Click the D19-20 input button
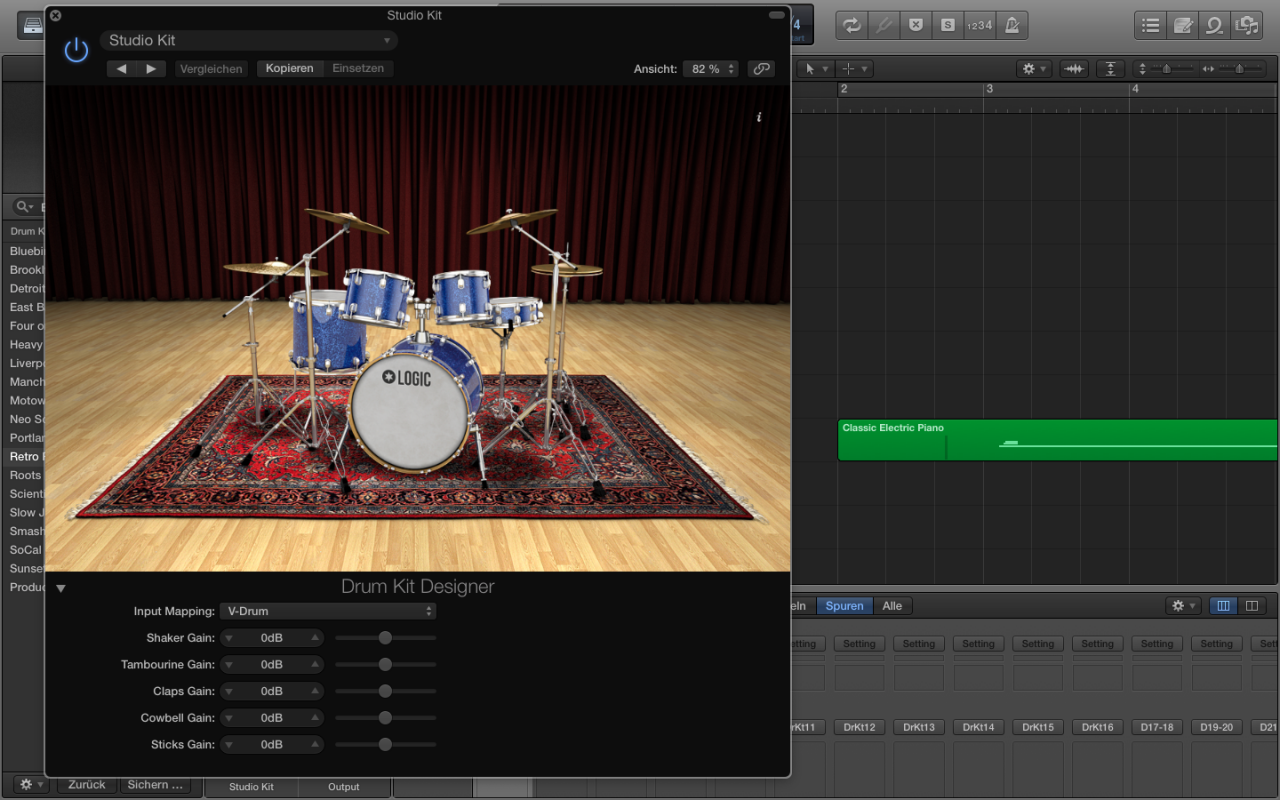 click(x=1216, y=727)
